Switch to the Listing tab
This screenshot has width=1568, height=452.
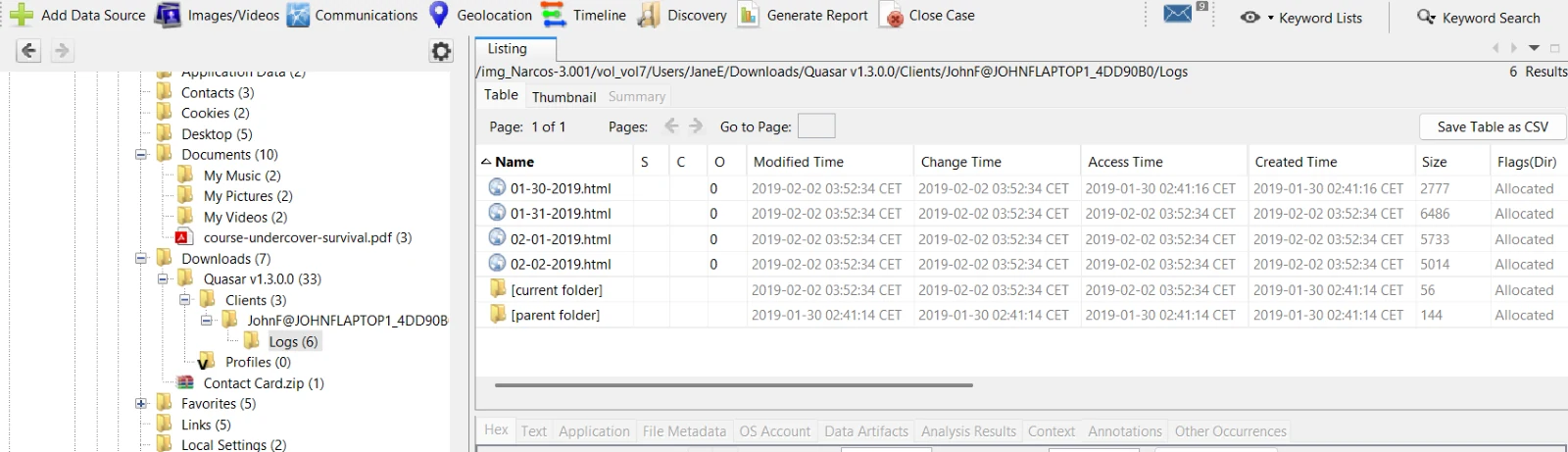pos(515,49)
